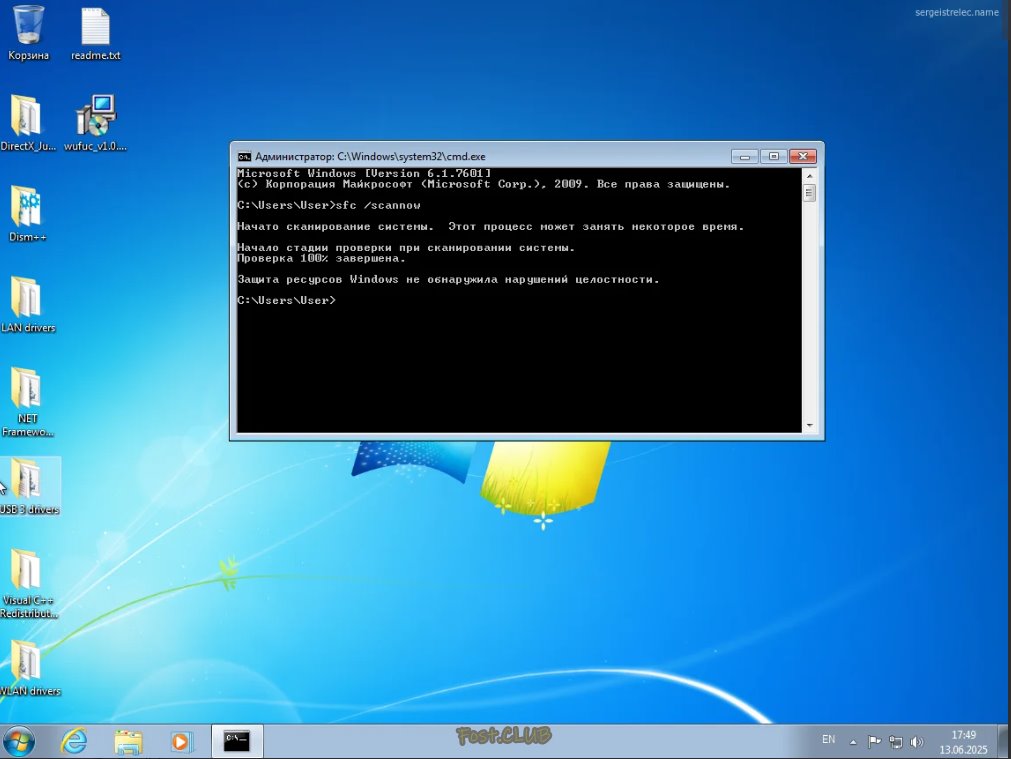Click the 'Защита ресурсов Windows' result line

(448, 279)
